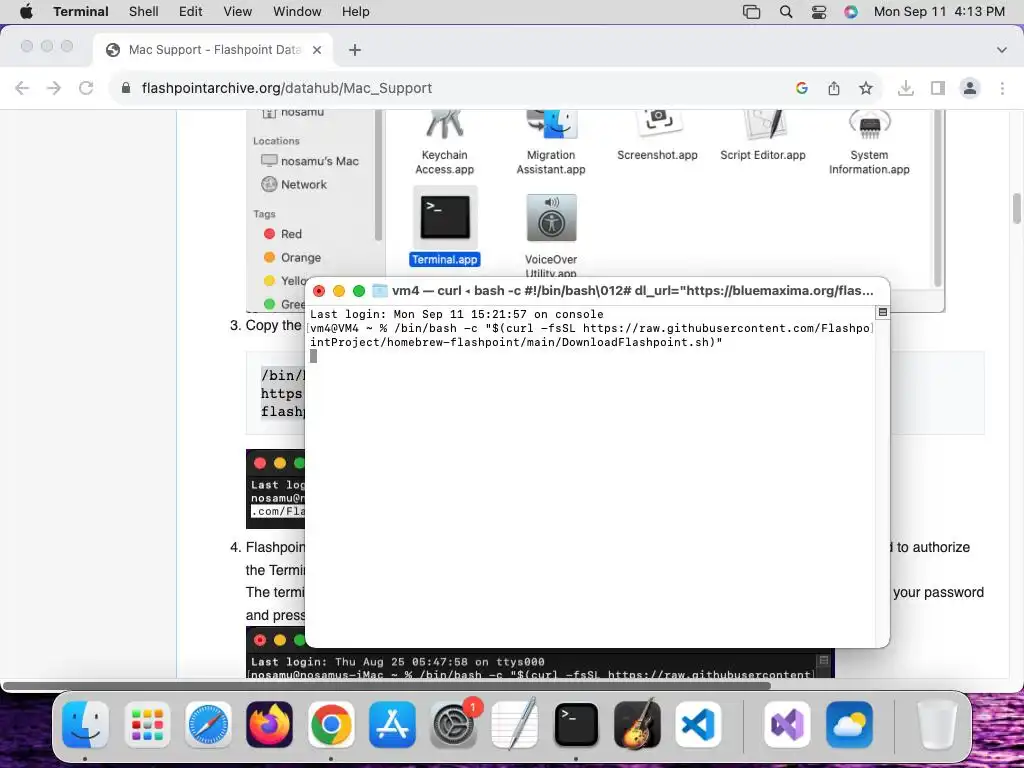Click the Stage Manager icon in the menu bar
Viewport: 1024px width, 768px height.
point(752,12)
